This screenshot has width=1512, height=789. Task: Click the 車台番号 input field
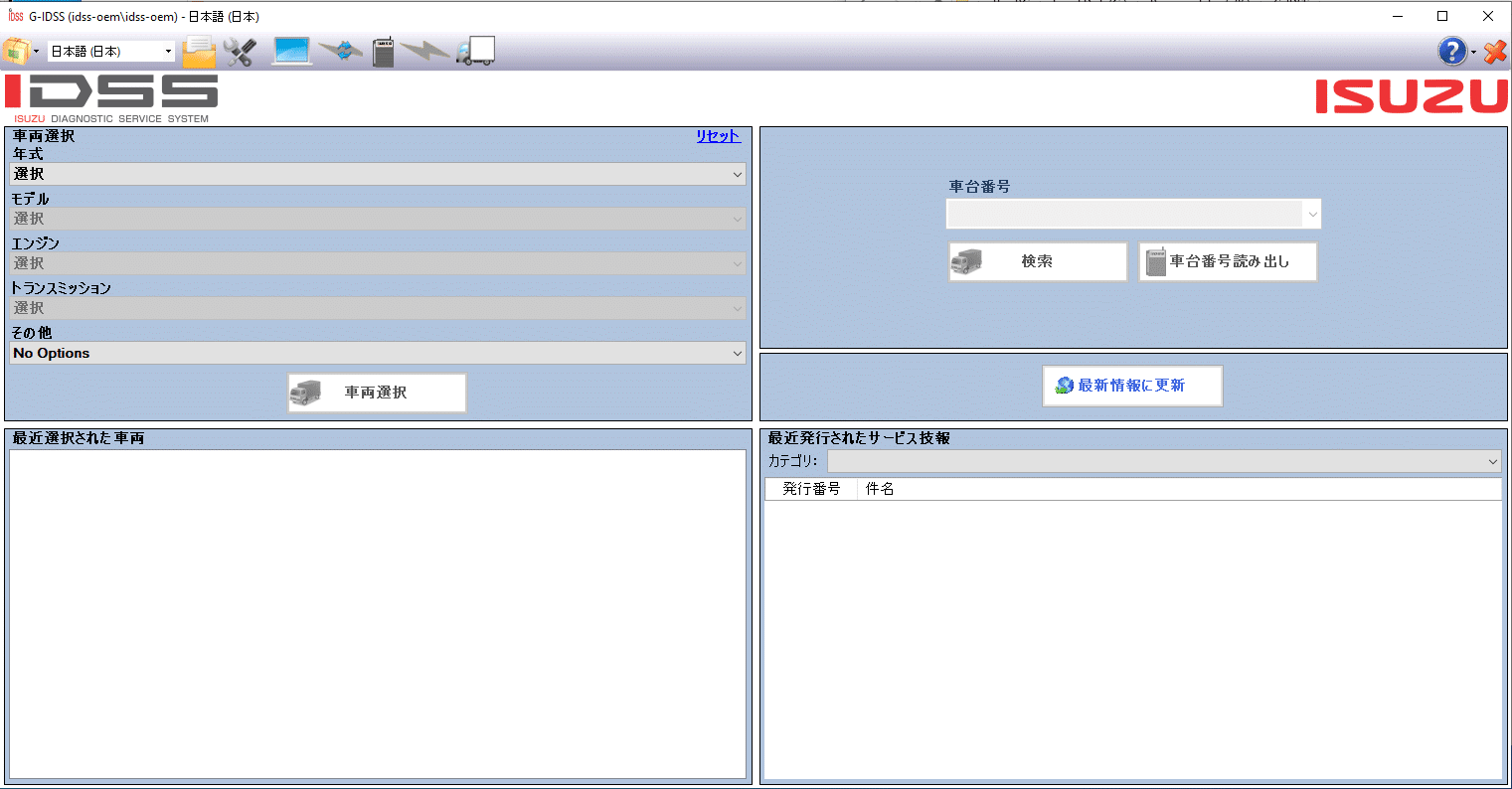(x=1126, y=214)
